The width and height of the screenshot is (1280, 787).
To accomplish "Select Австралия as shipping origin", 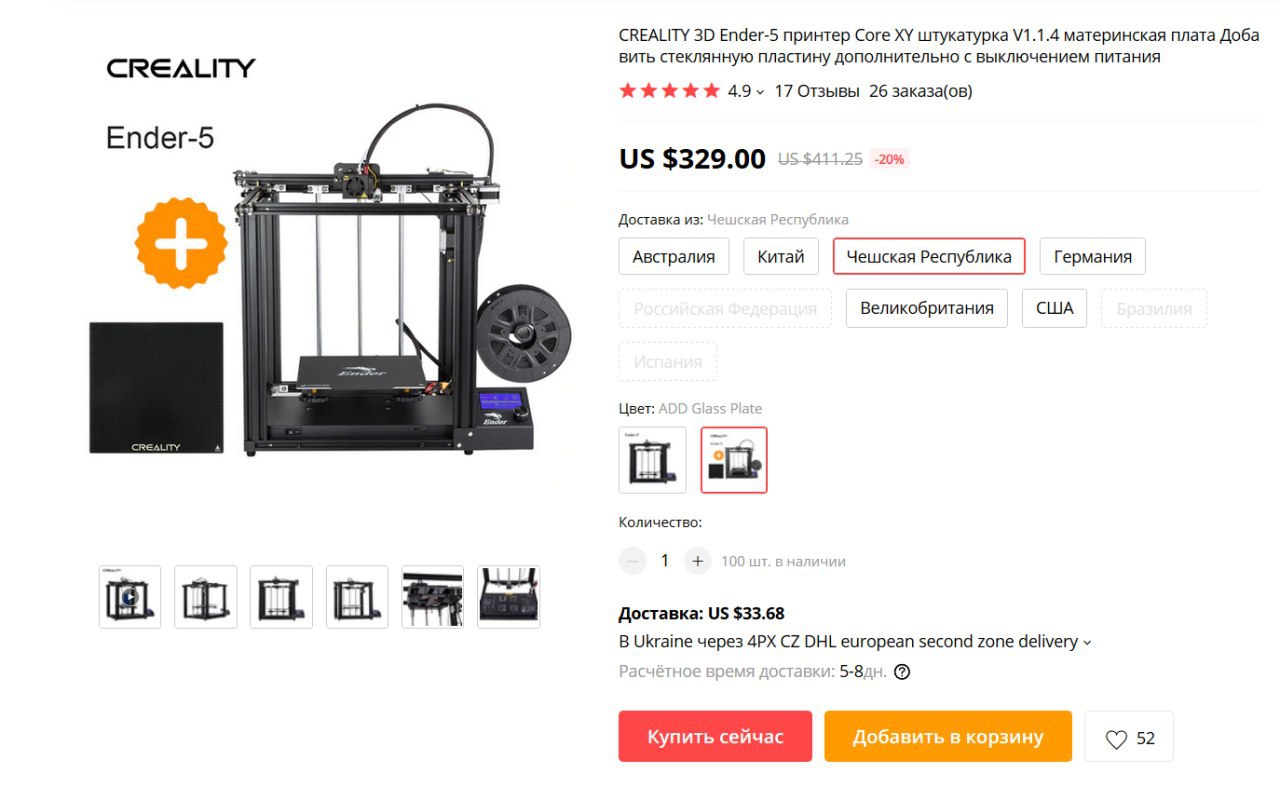I will 674,256.
